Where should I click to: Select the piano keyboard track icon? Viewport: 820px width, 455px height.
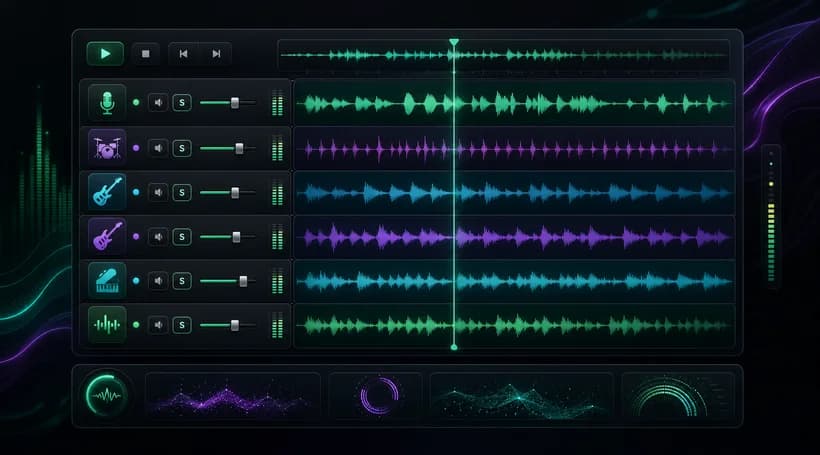[107, 281]
